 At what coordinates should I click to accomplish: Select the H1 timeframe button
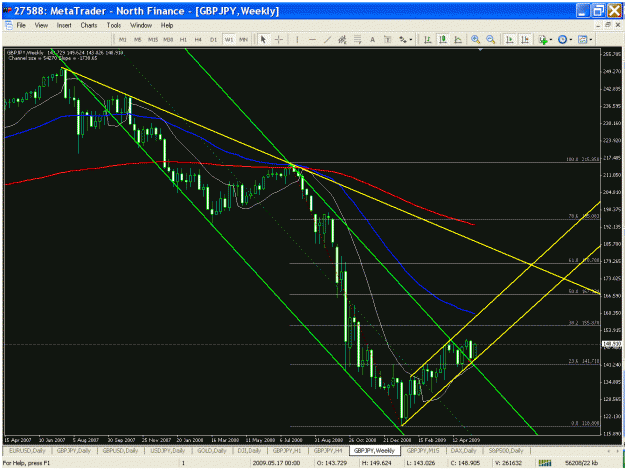(183, 39)
